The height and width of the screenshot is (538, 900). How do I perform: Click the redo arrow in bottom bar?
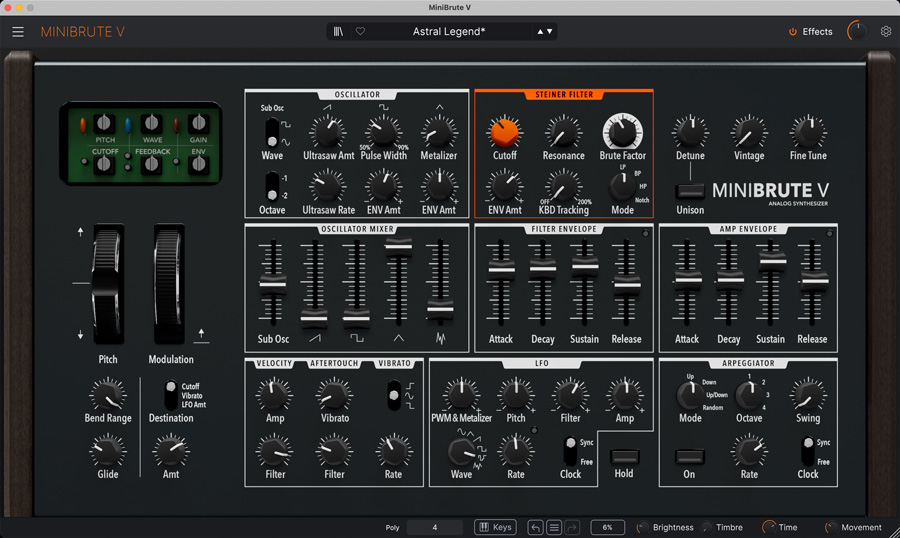572,527
